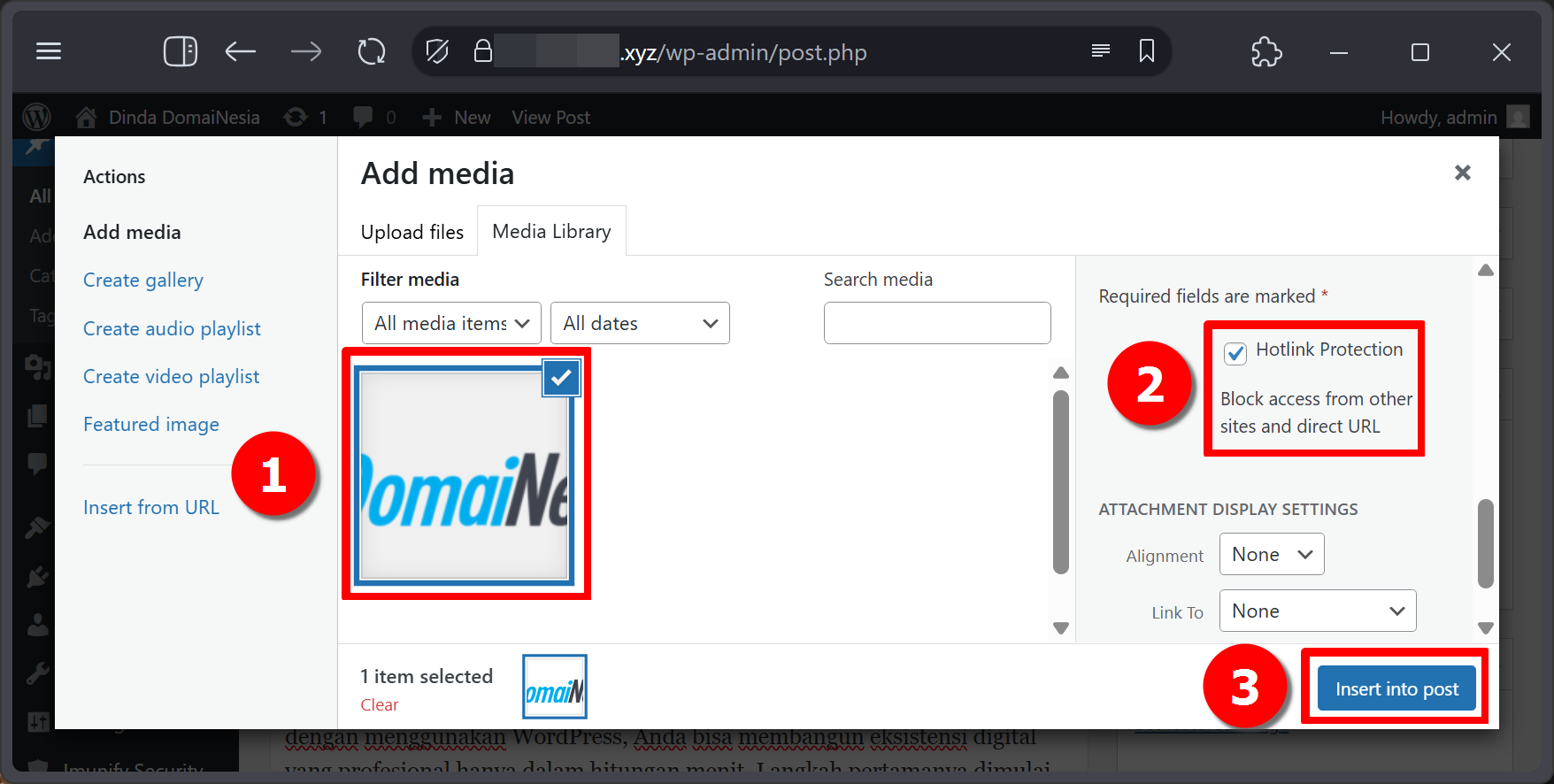
Task: Click Clear to deselect items
Action: [x=379, y=705]
